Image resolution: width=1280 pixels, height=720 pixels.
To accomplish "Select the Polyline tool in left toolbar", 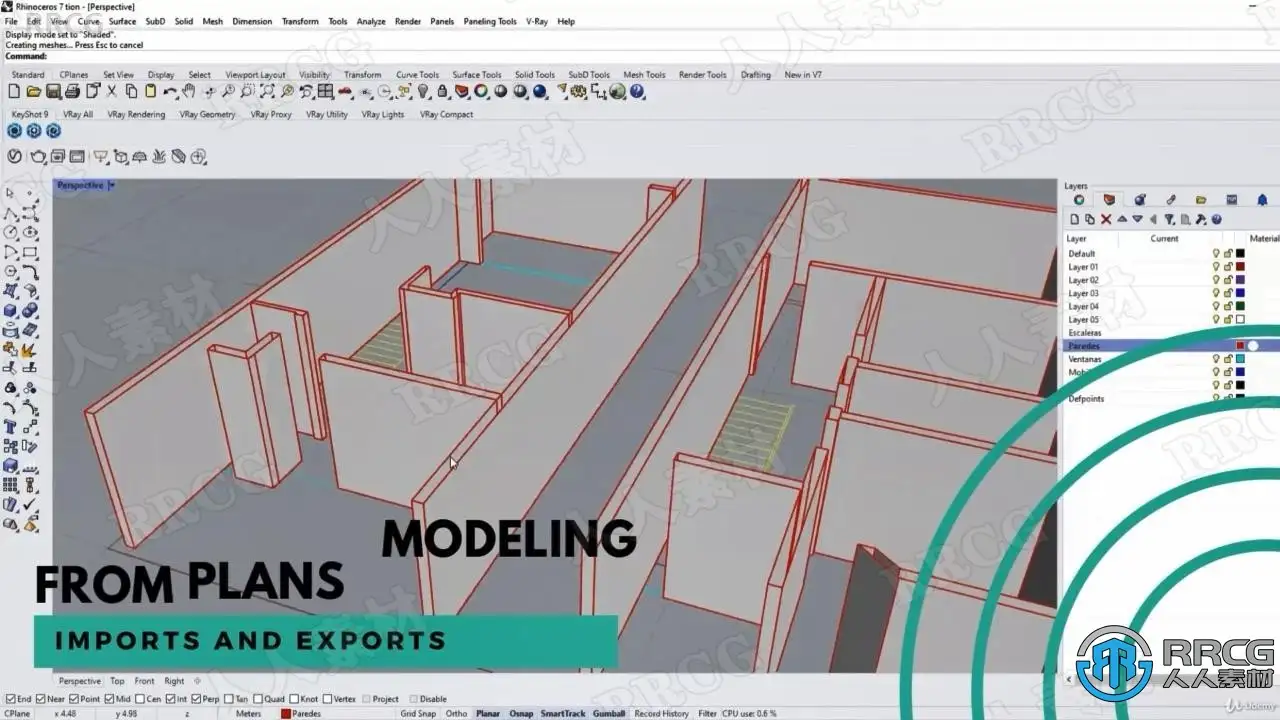I will (x=9, y=213).
